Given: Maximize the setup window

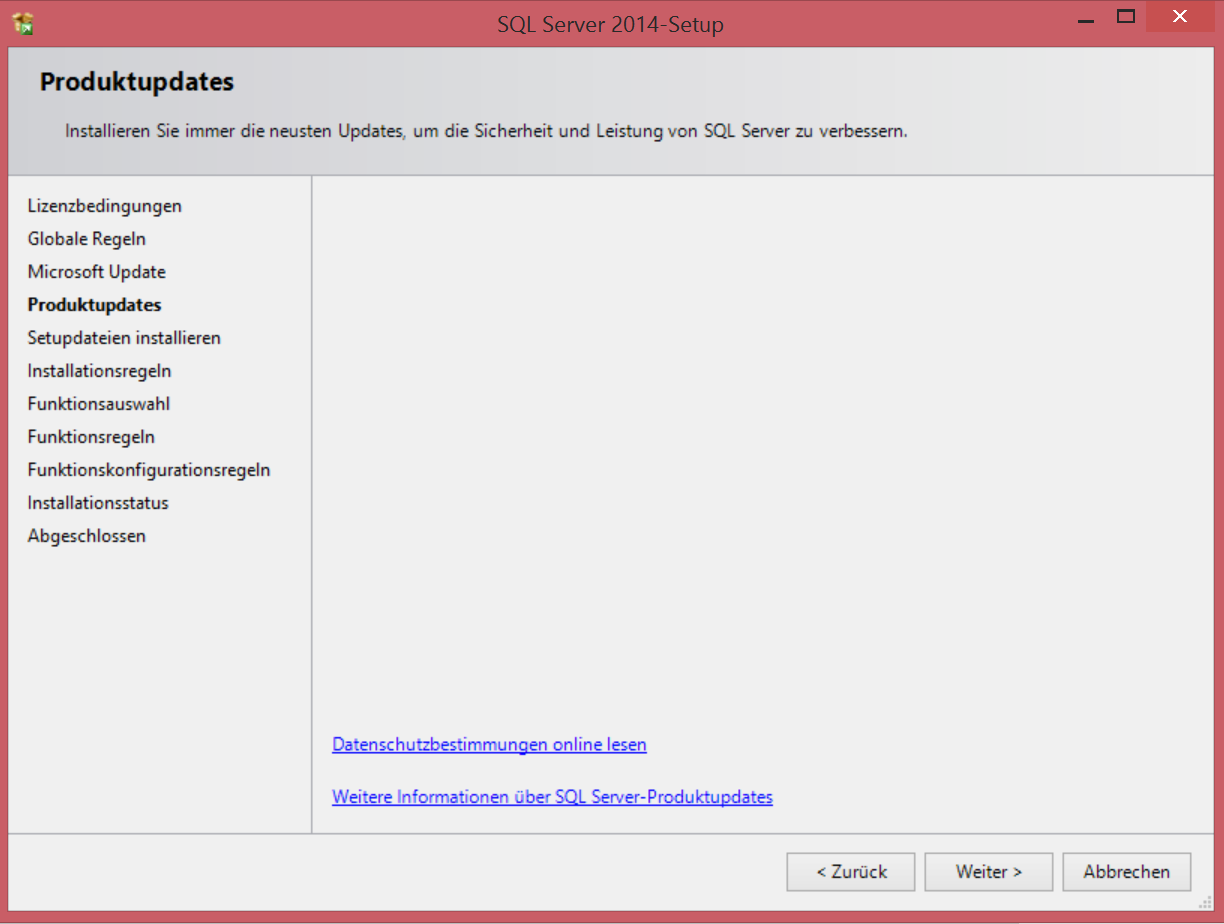Looking at the screenshot, I should coord(1126,17).
